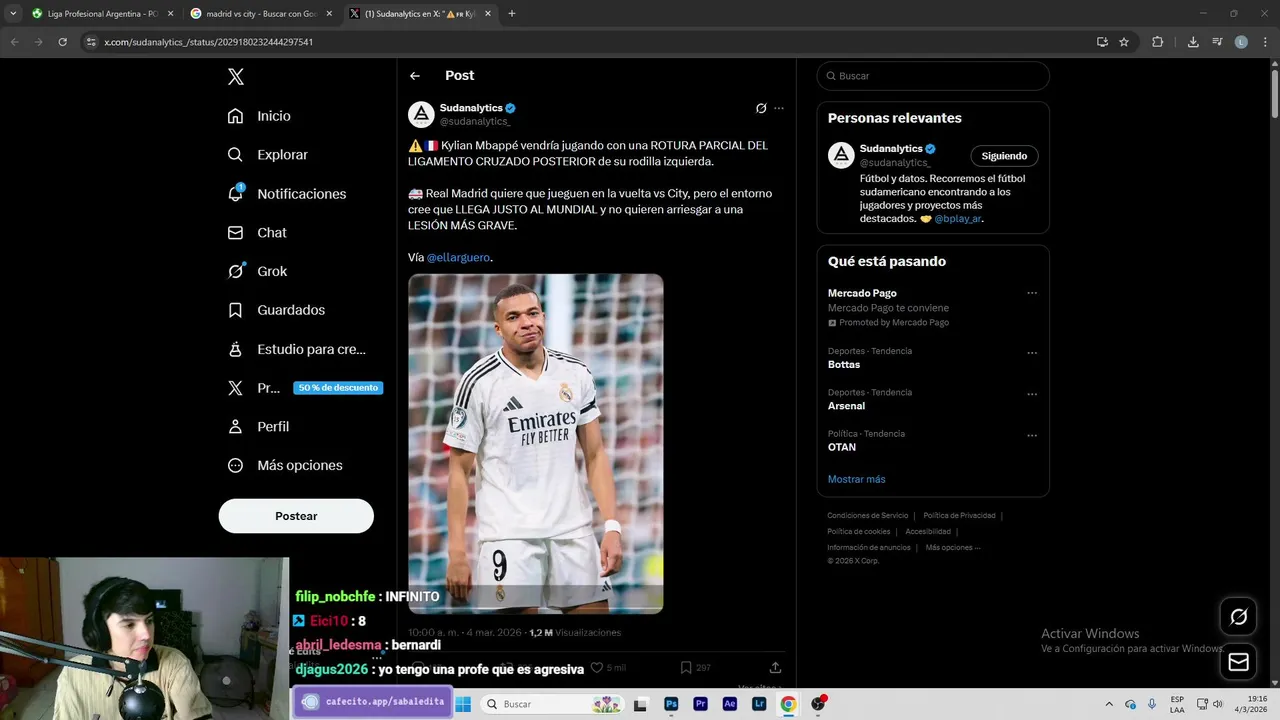Click the address bar URL

tap(208, 42)
